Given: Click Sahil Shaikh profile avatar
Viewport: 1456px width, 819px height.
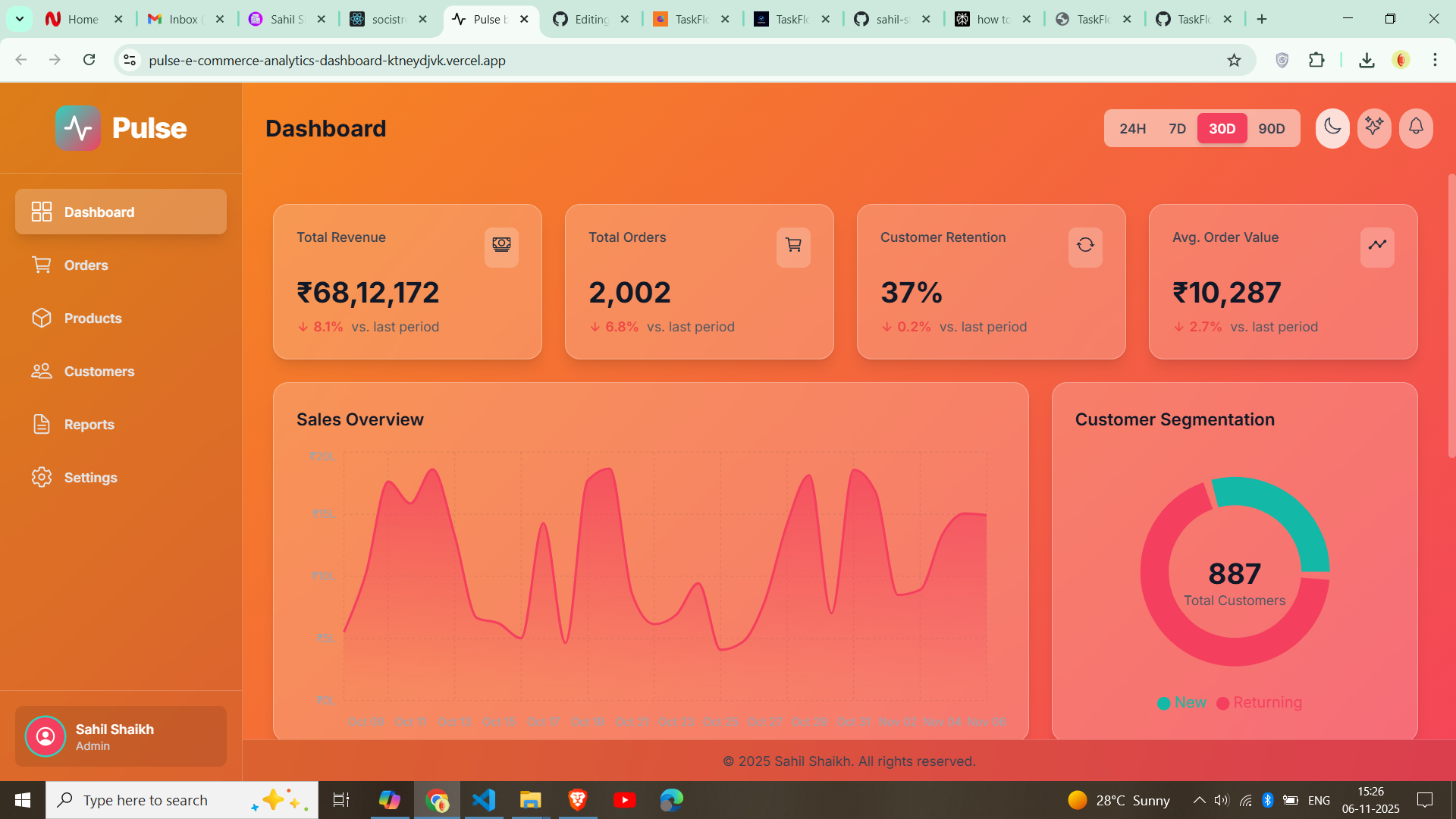Looking at the screenshot, I should tap(45, 736).
